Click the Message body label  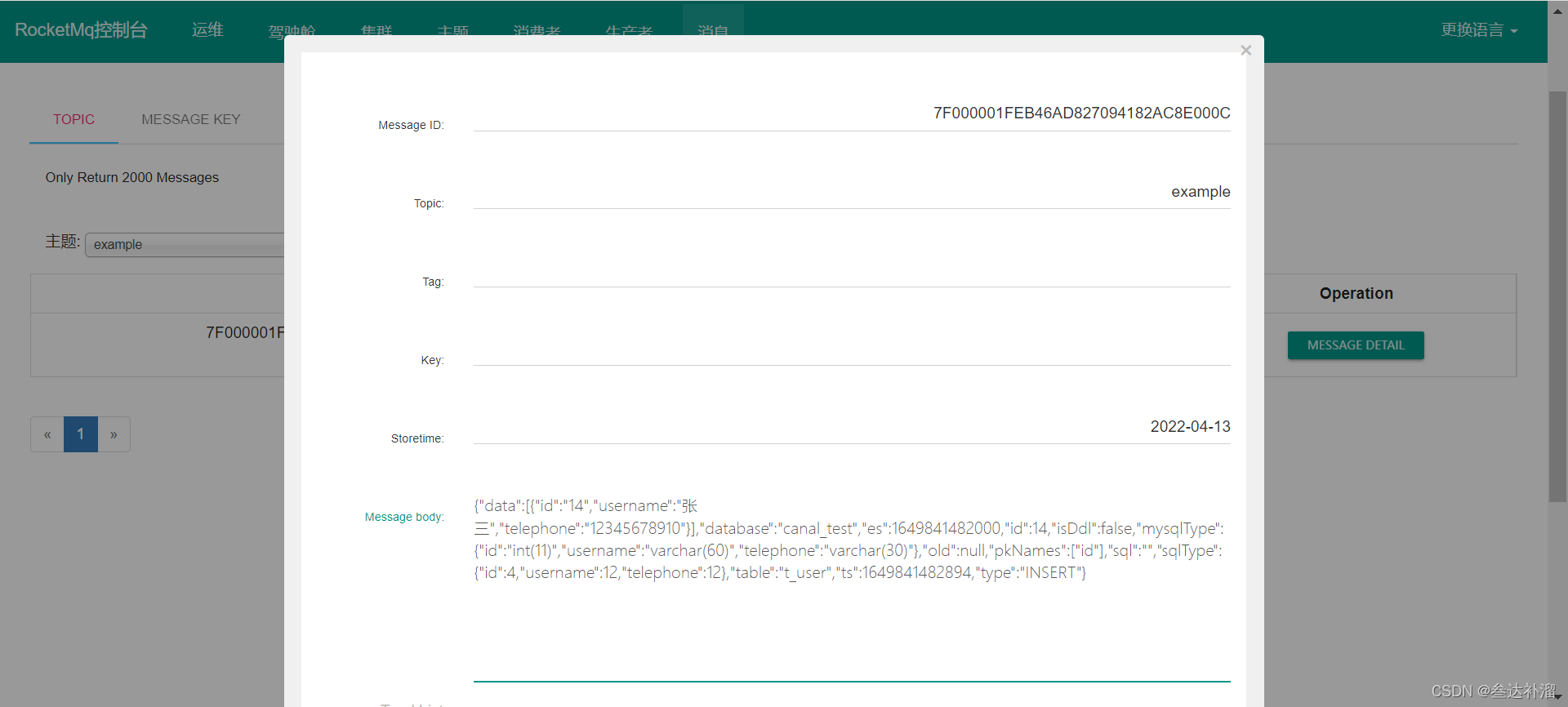[x=404, y=517]
